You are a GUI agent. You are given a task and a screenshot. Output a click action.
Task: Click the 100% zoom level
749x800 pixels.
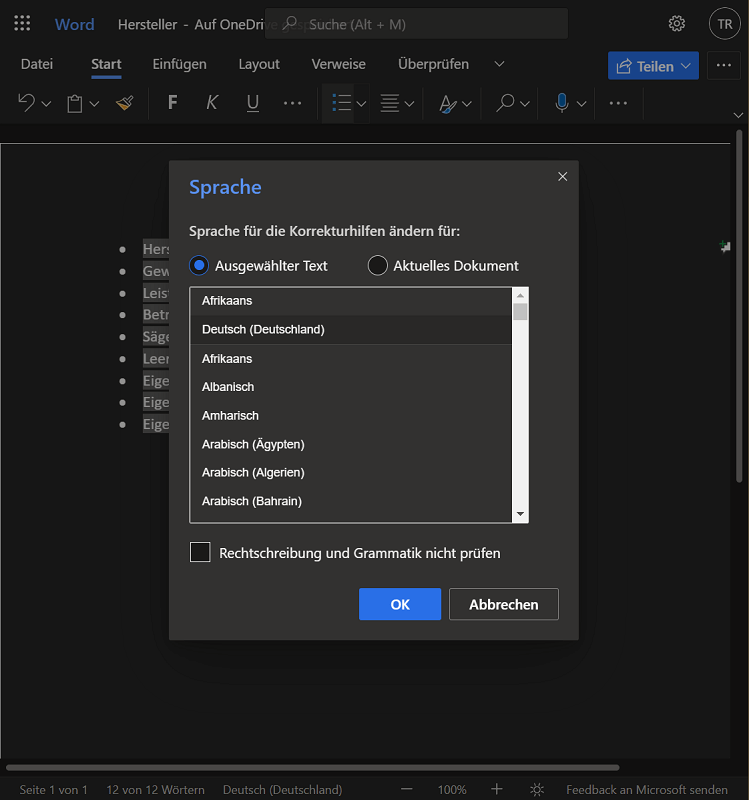452,789
